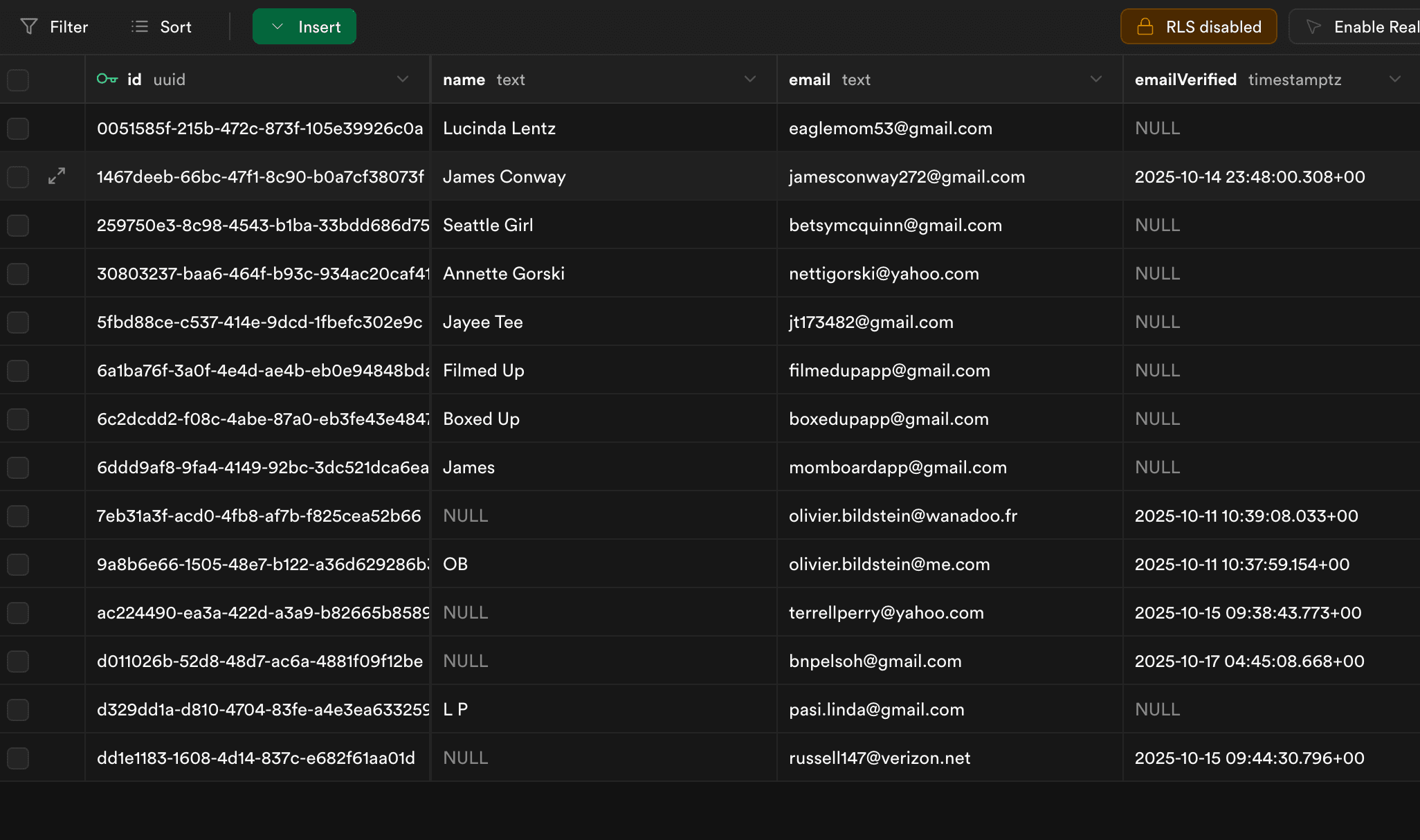Expand the email column header menu
Screen dimensions: 1420x840
1096,79
